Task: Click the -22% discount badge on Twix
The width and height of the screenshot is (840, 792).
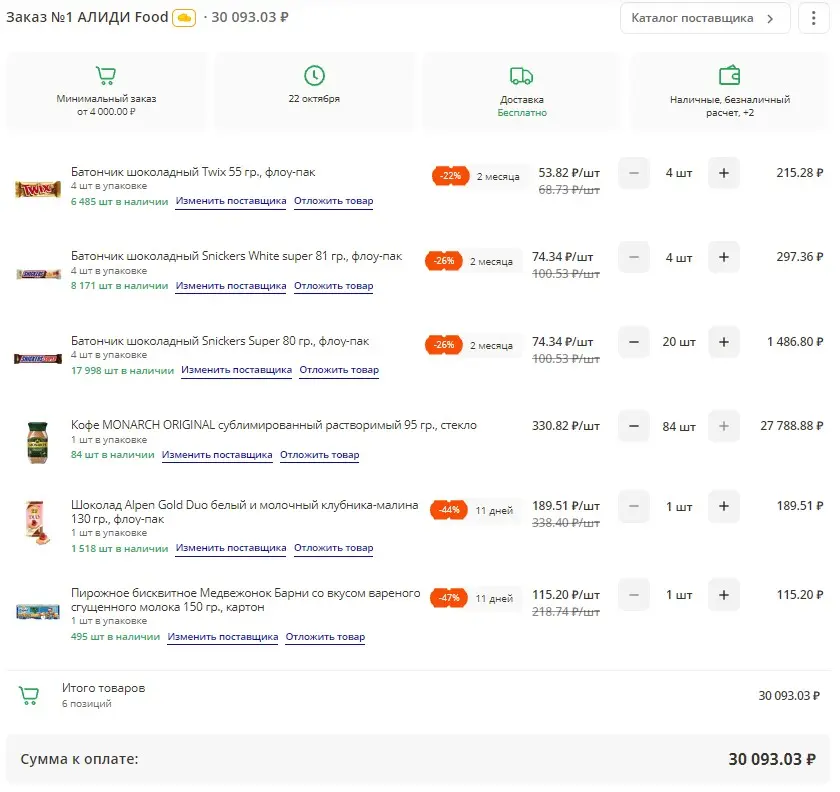Action: 450,176
